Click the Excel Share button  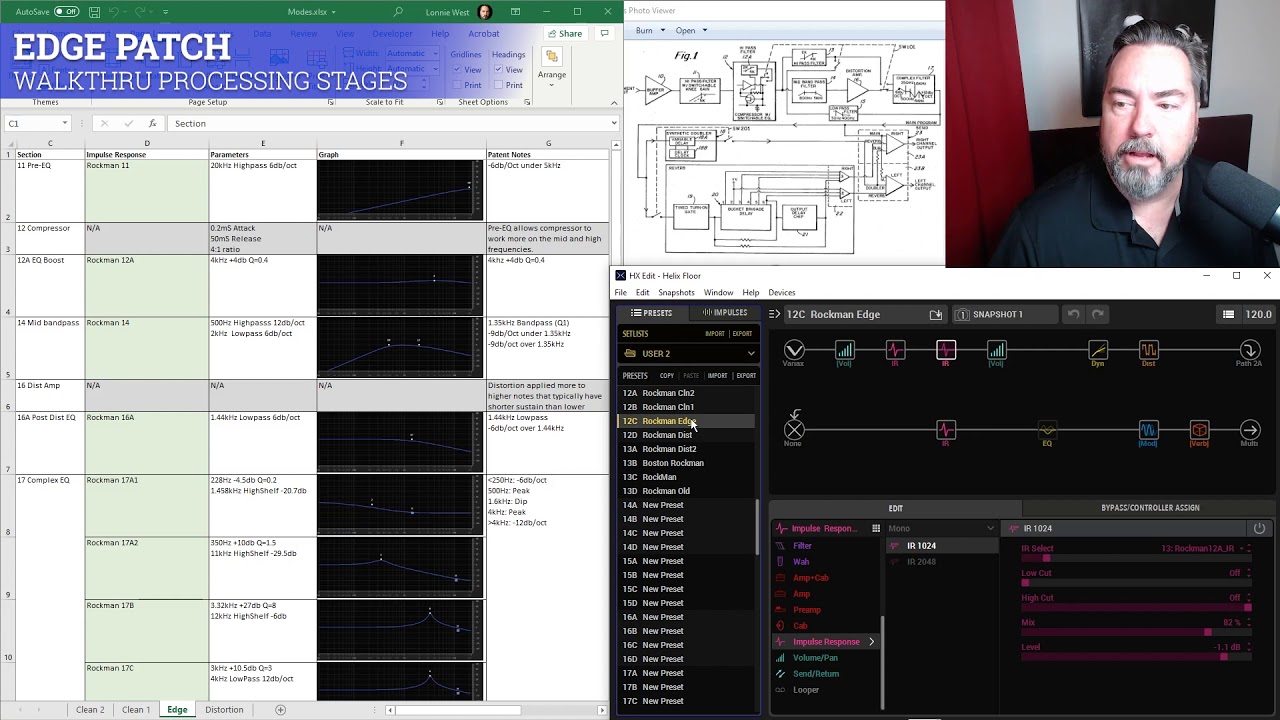click(x=565, y=33)
